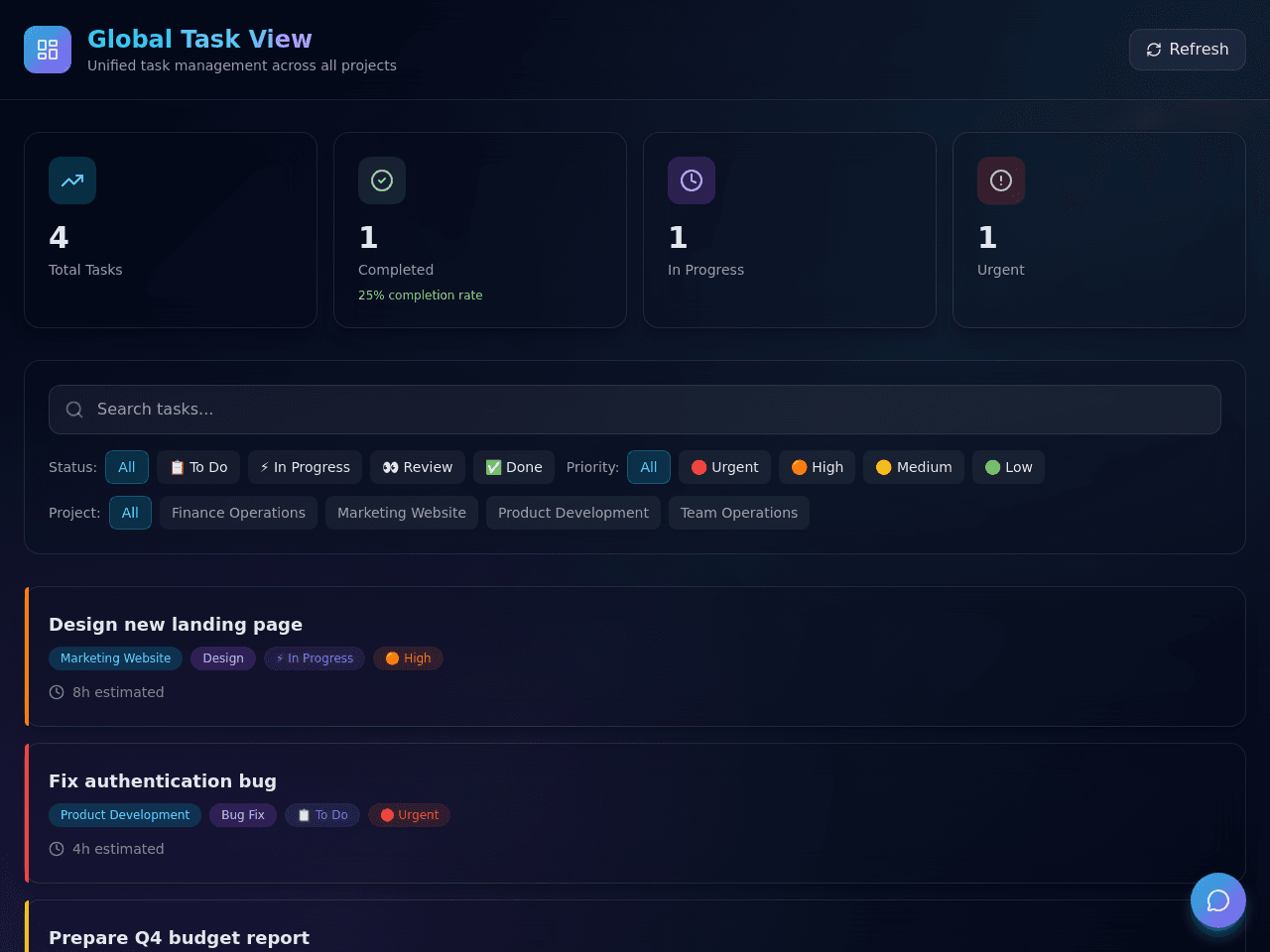The image size is (1270, 952).
Task: Click the Urgent alert circle icon
Action: [1001, 180]
